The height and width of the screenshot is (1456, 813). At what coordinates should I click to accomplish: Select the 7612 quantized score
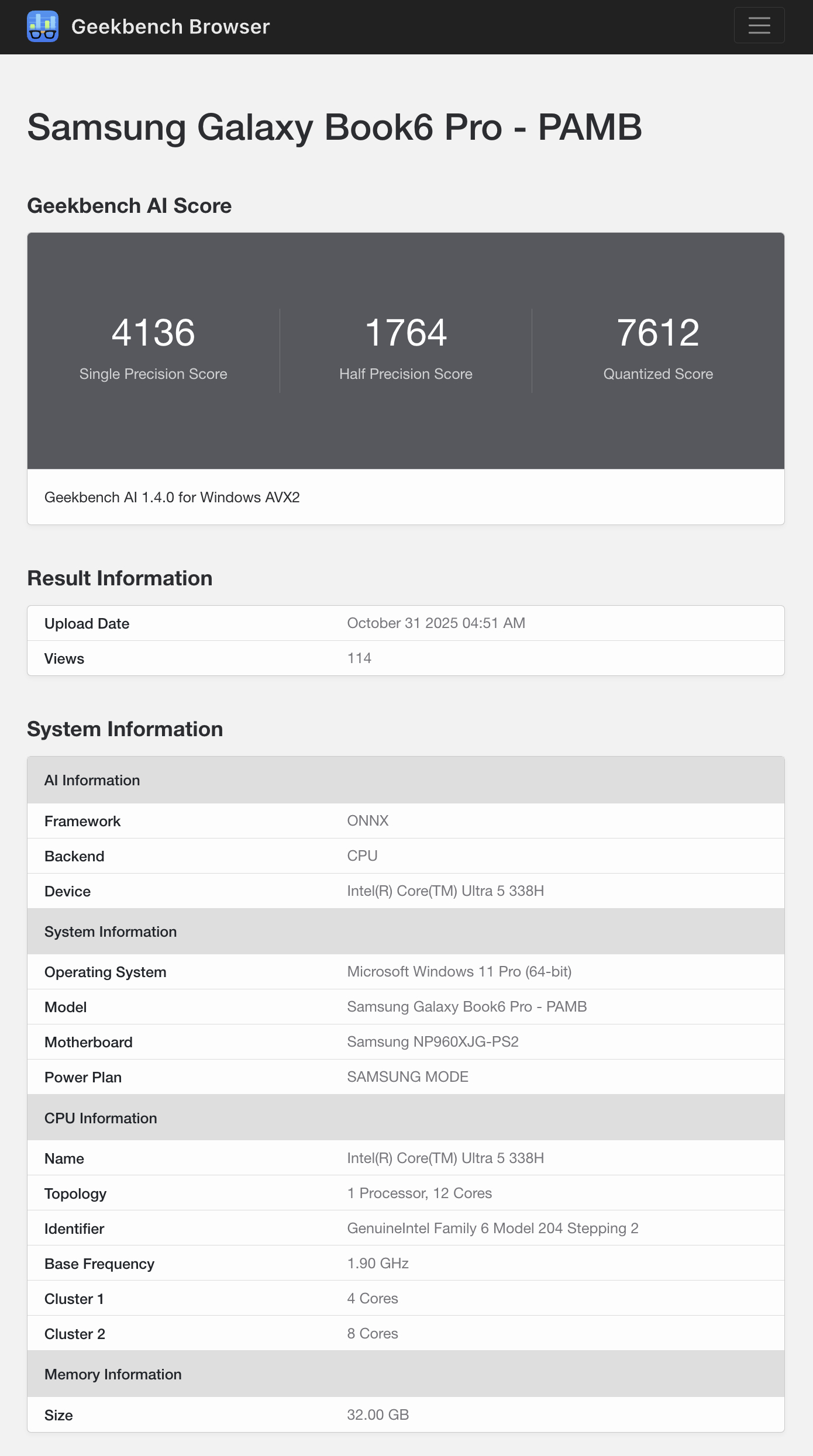pyautogui.click(x=658, y=333)
